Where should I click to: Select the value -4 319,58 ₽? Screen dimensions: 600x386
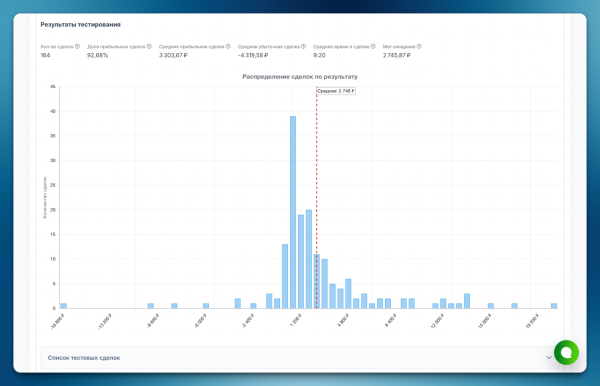point(253,55)
